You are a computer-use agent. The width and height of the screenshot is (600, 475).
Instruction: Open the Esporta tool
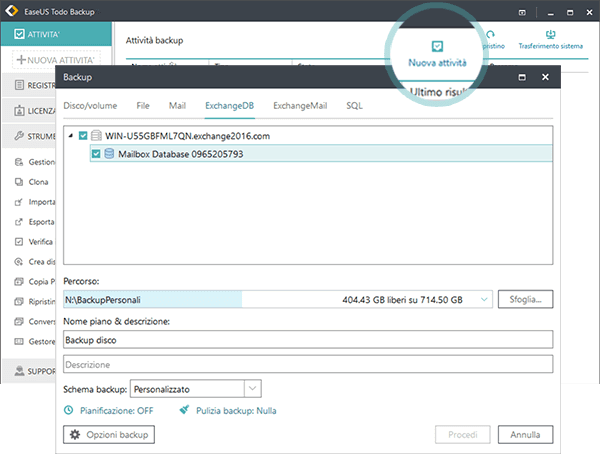[34, 222]
